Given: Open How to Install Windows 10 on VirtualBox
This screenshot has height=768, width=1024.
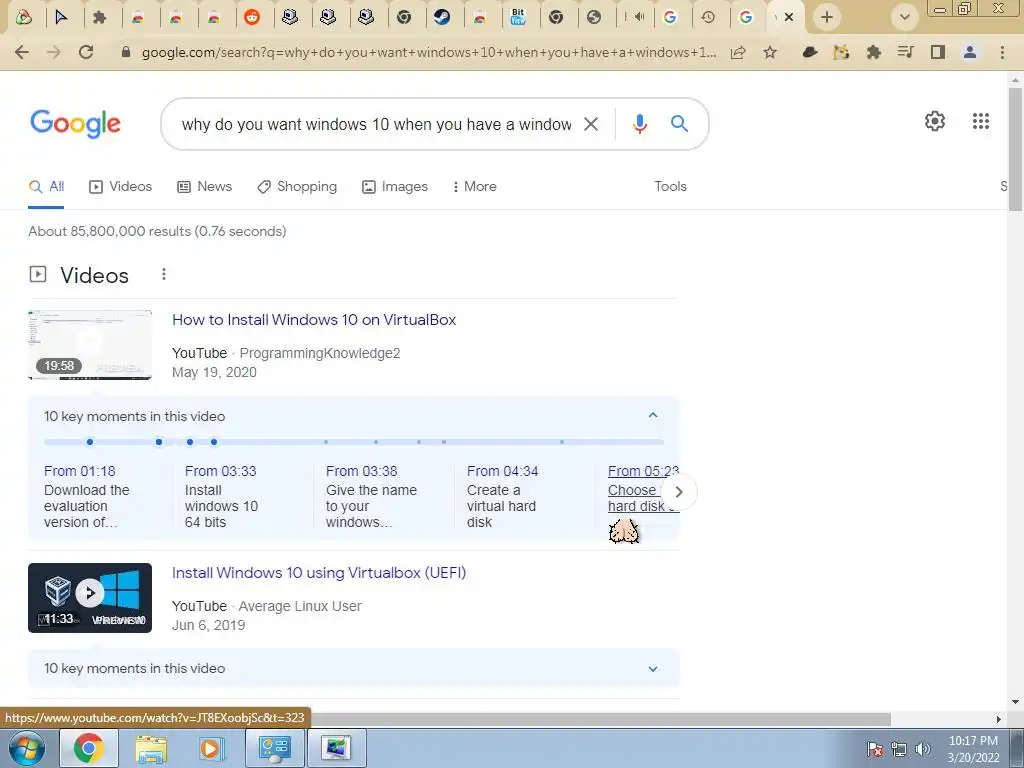Looking at the screenshot, I should click(x=314, y=320).
